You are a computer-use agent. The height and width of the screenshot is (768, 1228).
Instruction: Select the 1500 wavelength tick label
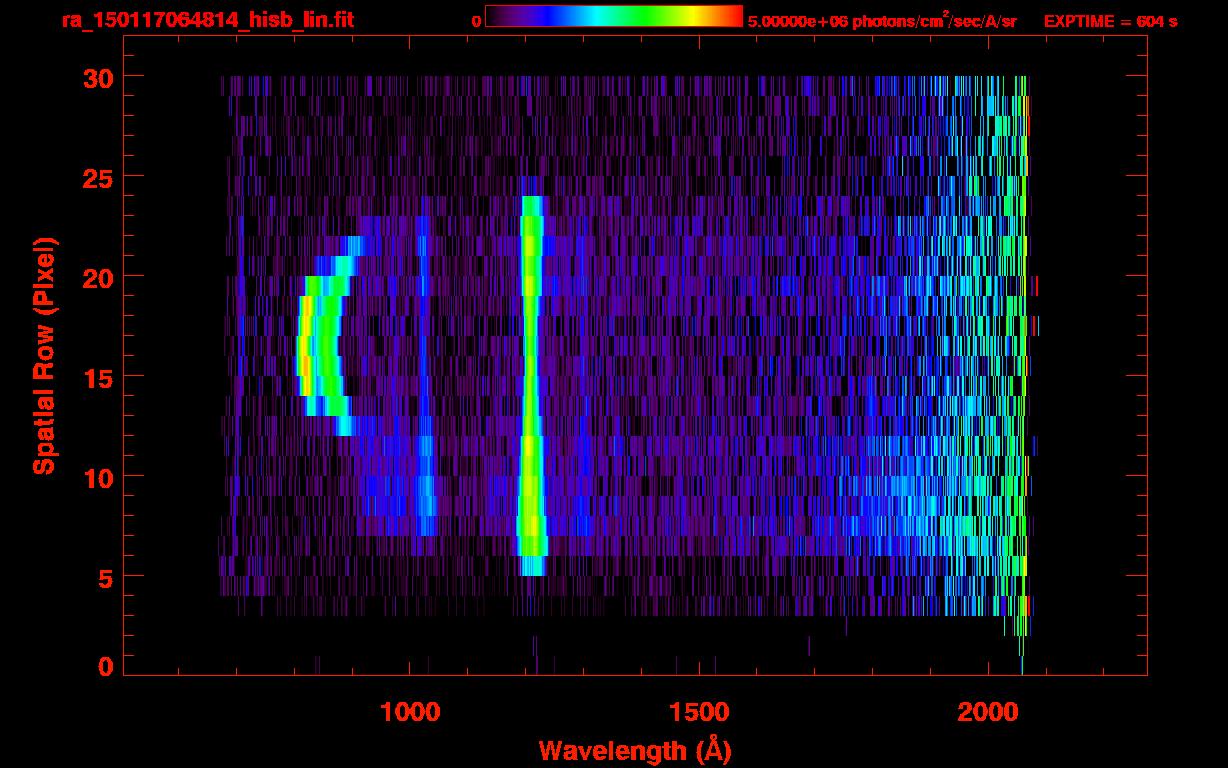point(699,712)
